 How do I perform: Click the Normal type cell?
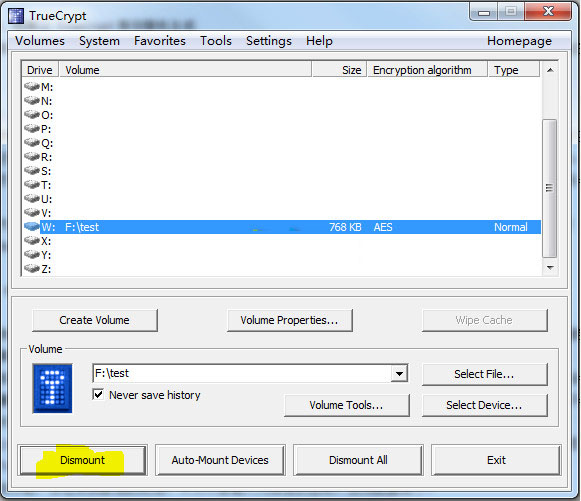click(511, 227)
